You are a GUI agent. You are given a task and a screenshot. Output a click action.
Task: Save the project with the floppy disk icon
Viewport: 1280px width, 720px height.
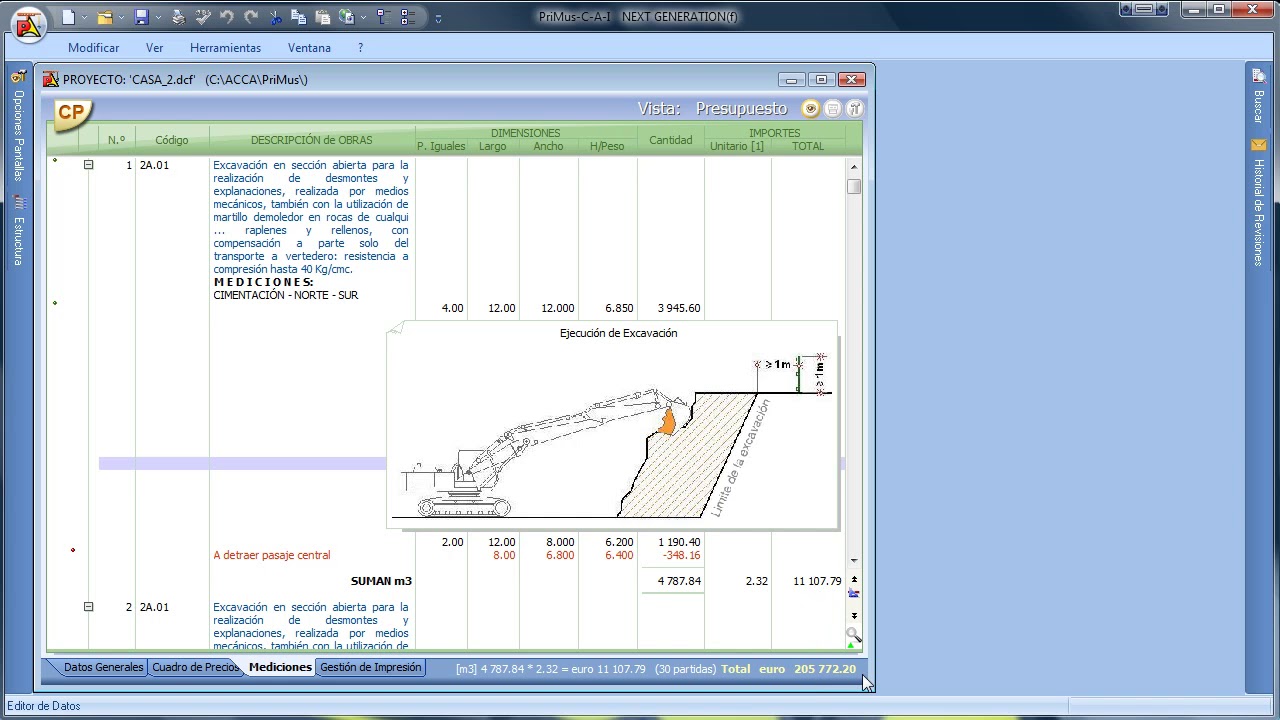point(142,17)
